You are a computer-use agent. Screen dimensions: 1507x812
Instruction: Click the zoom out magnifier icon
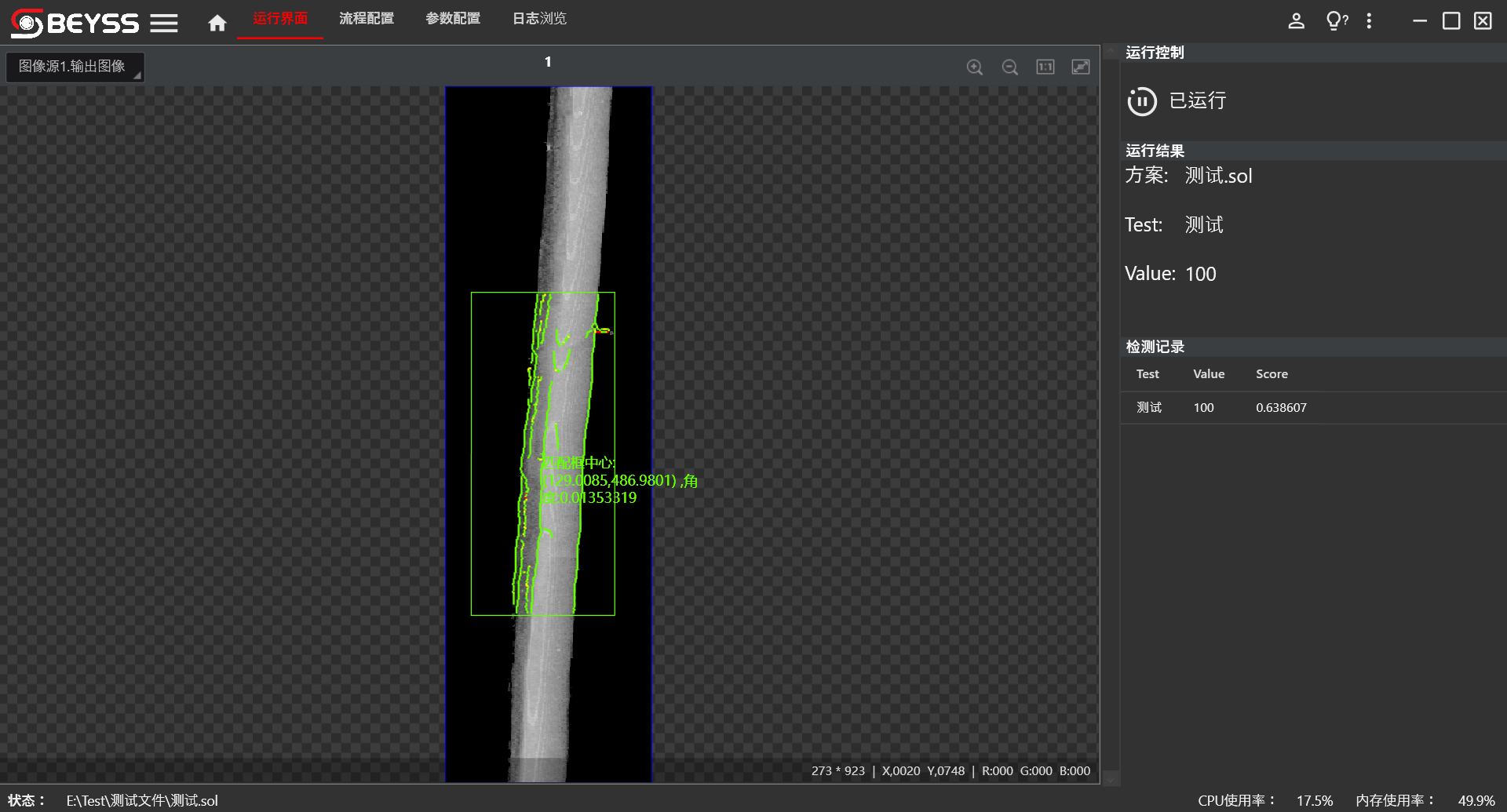pyautogui.click(x=1009, y=67)
